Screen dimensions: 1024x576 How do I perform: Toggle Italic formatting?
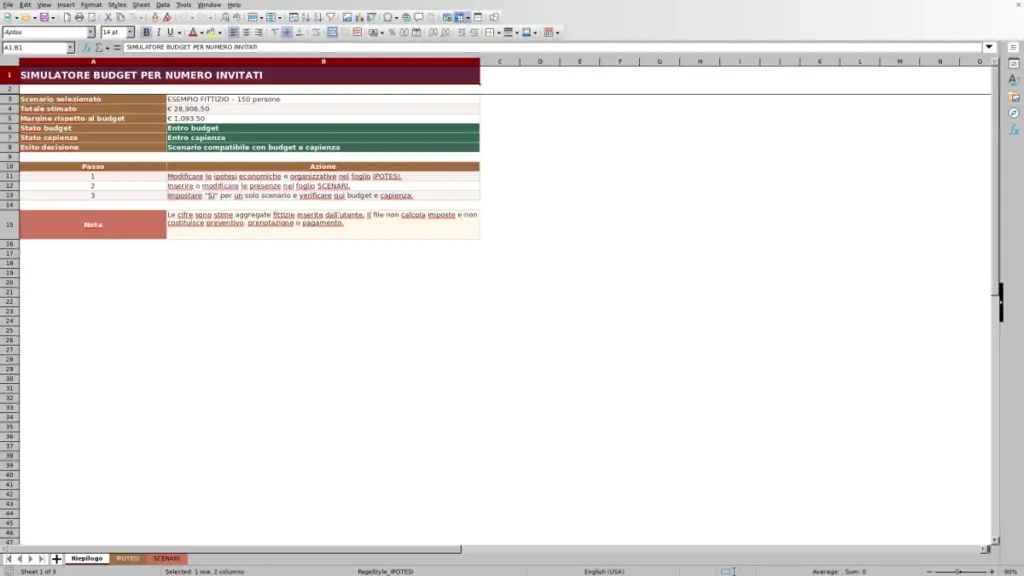159,33
